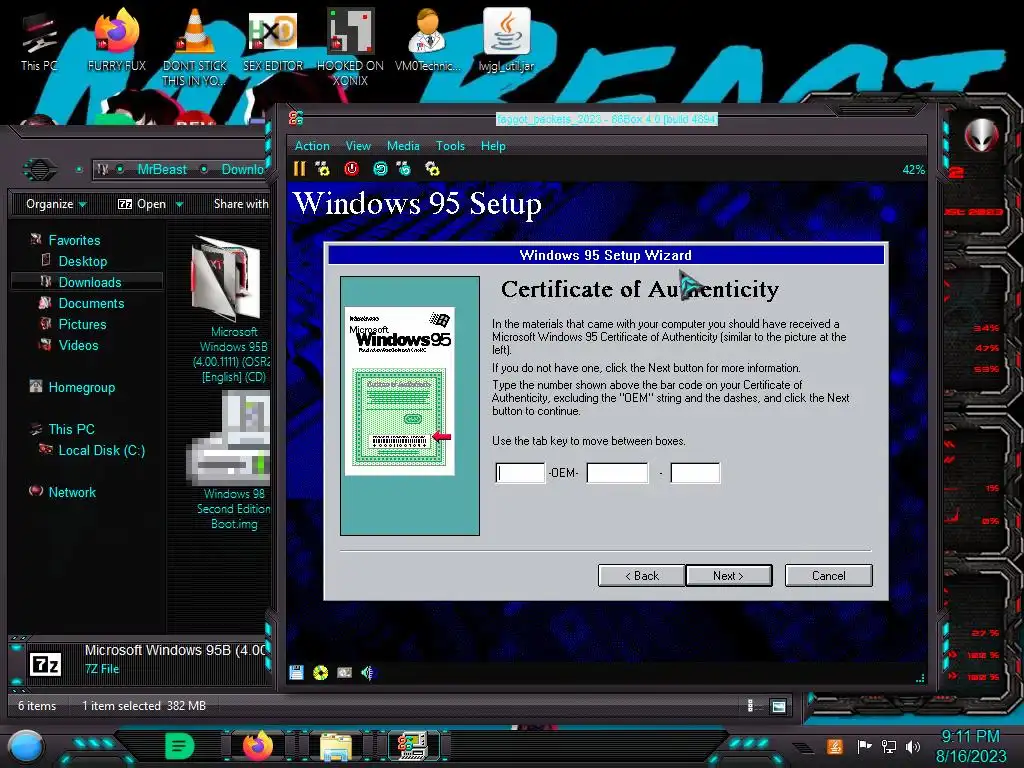The width and height of the screenshot is (1024, 768).
Task: Click the Java update tray icon
Action: pyautogui.click(x=835, y=746)
